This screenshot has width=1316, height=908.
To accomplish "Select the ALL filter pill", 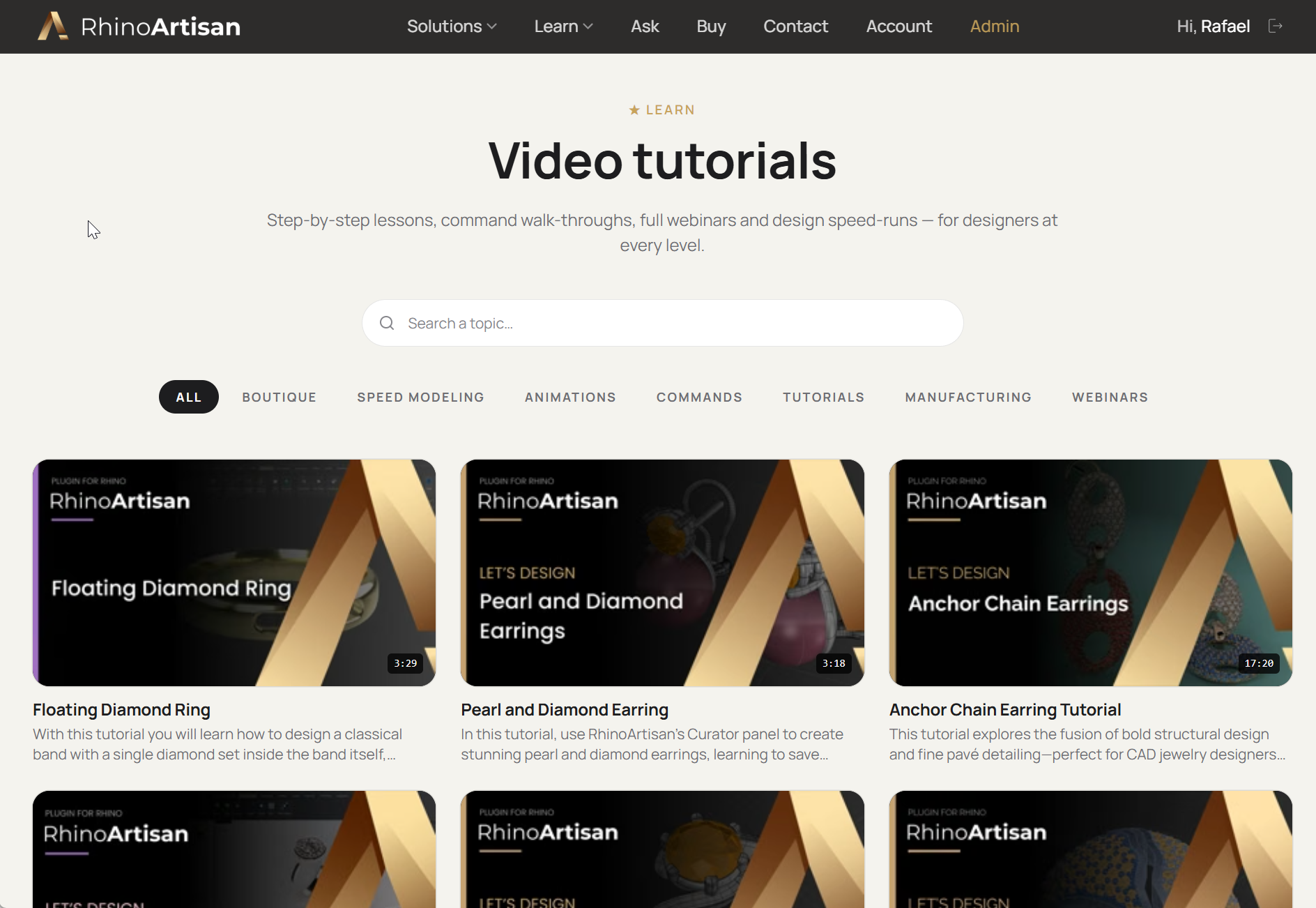I will point(189,397).
